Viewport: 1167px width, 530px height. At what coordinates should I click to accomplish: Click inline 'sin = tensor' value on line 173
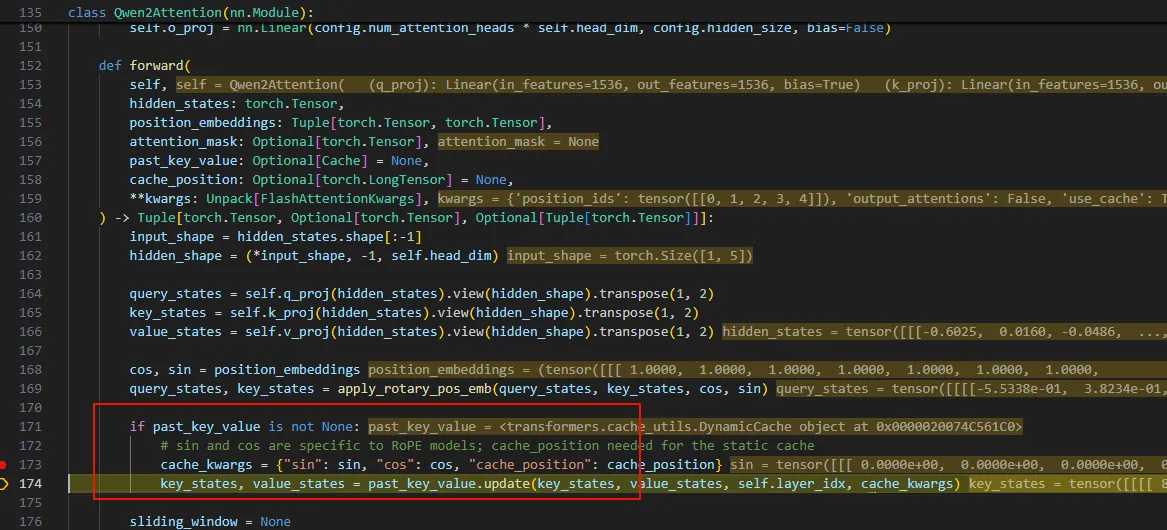(948, 465)
